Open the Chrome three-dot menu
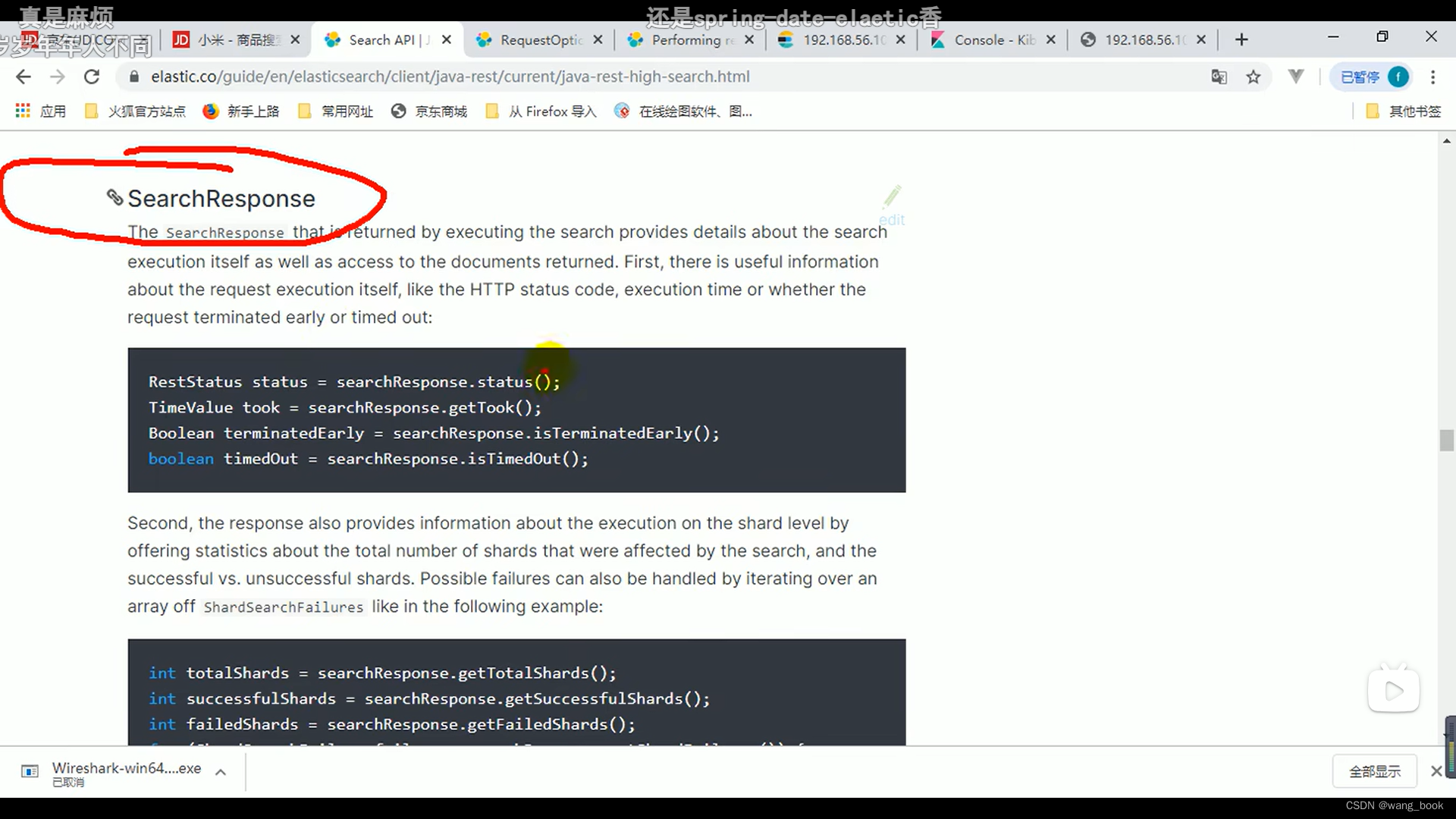The height and width of the screenshot is (819, 1456). pos(1432,77)
